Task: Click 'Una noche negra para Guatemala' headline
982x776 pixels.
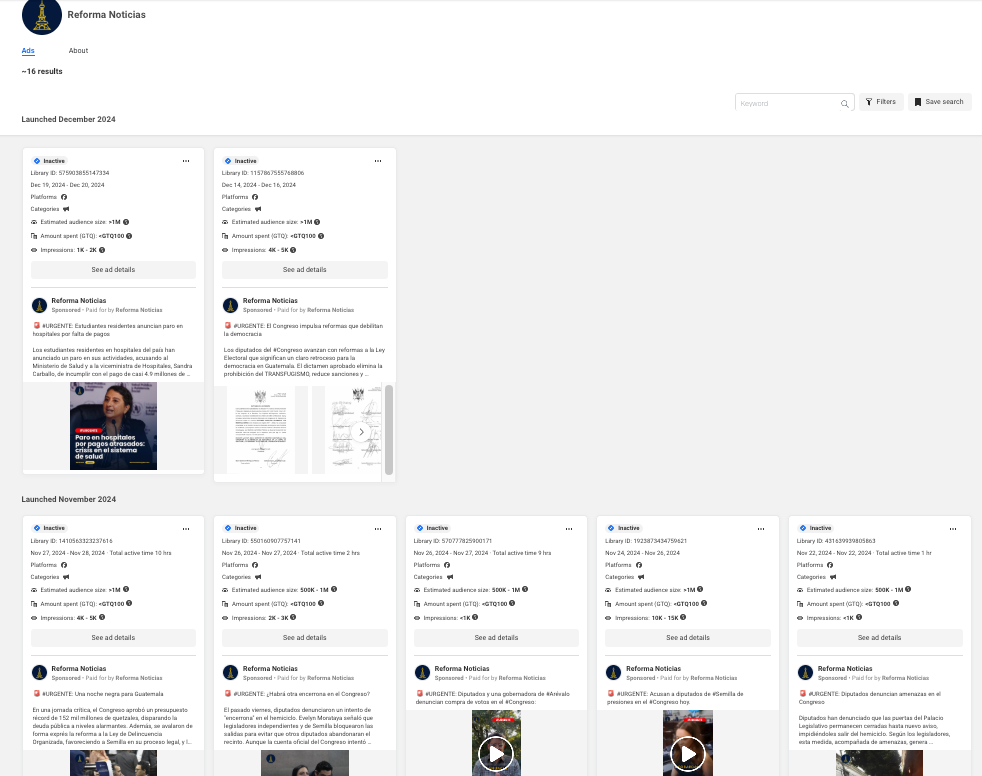Action: 119,694
